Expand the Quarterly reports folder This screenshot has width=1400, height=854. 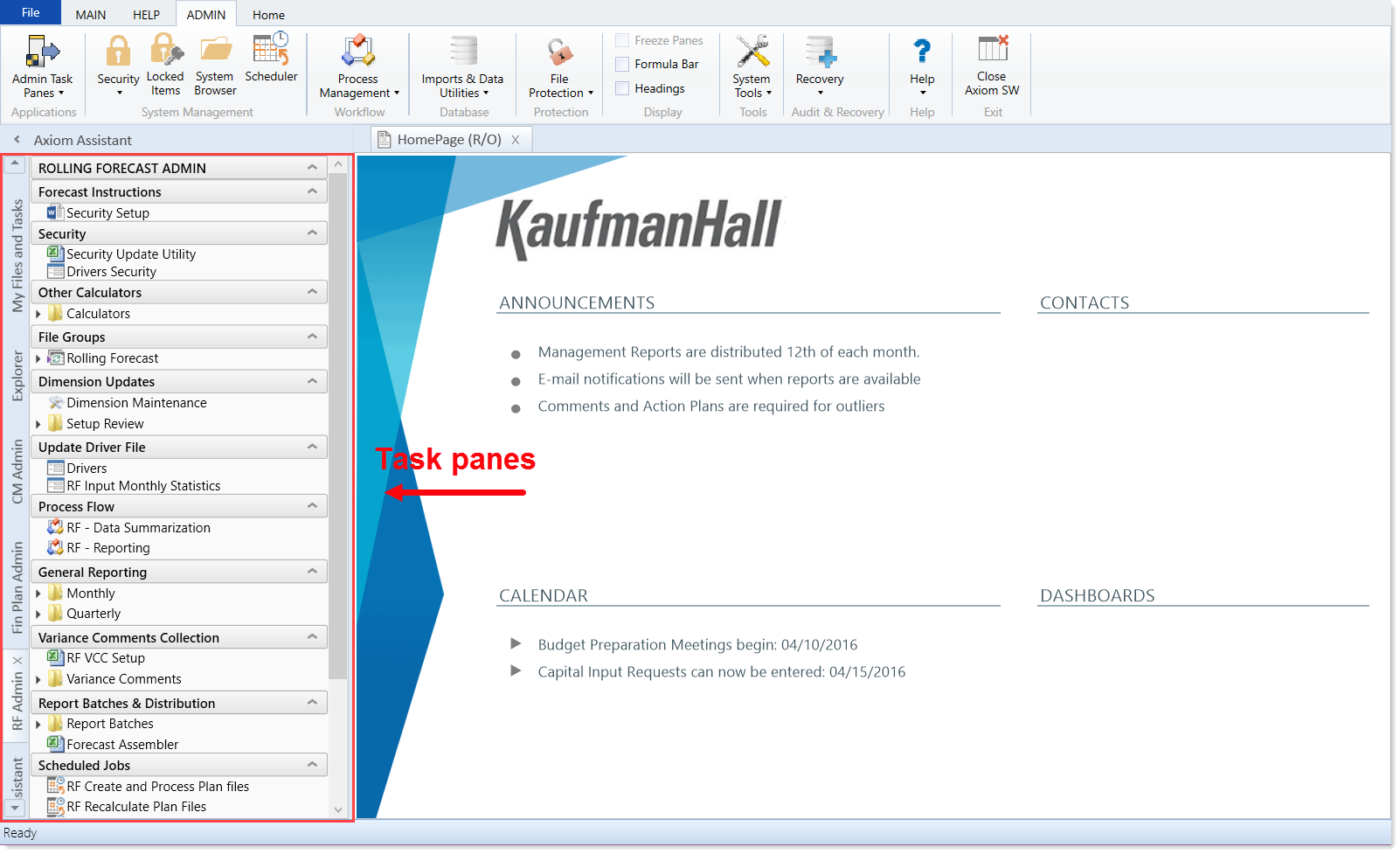(x=38, y=614)
